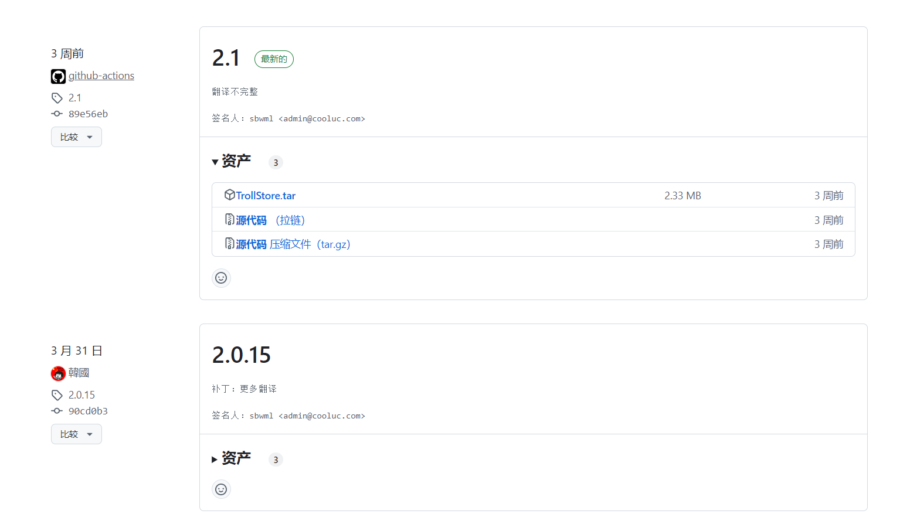The image size is (900, 524).
Task: Click the archive icon for the tar.gz source
Action: [x=230, y=243]
